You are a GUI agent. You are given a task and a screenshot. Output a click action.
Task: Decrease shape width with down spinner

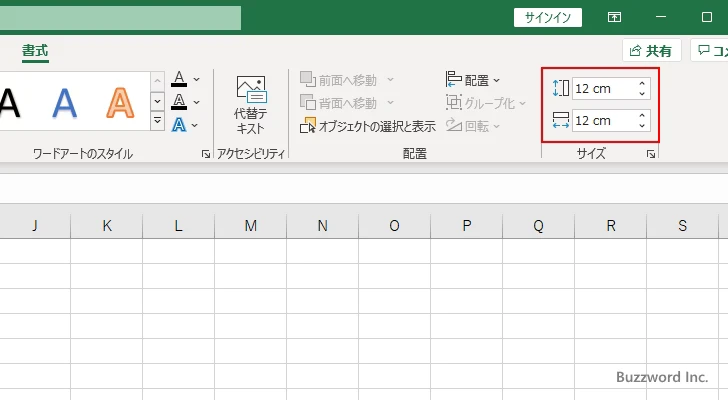(x=642, y=126)
